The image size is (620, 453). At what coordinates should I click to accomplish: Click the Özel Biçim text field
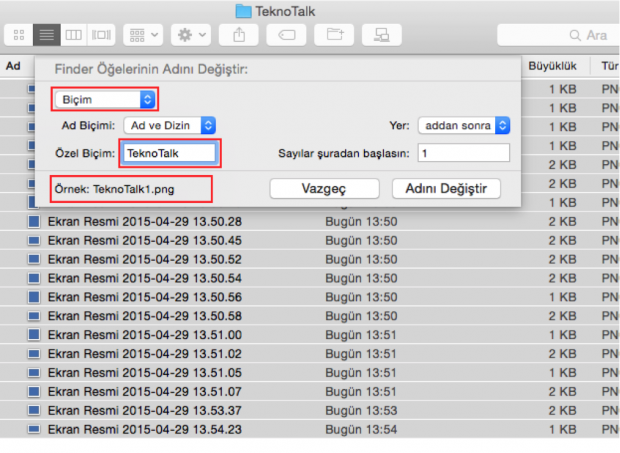click(x=170, y=153)
